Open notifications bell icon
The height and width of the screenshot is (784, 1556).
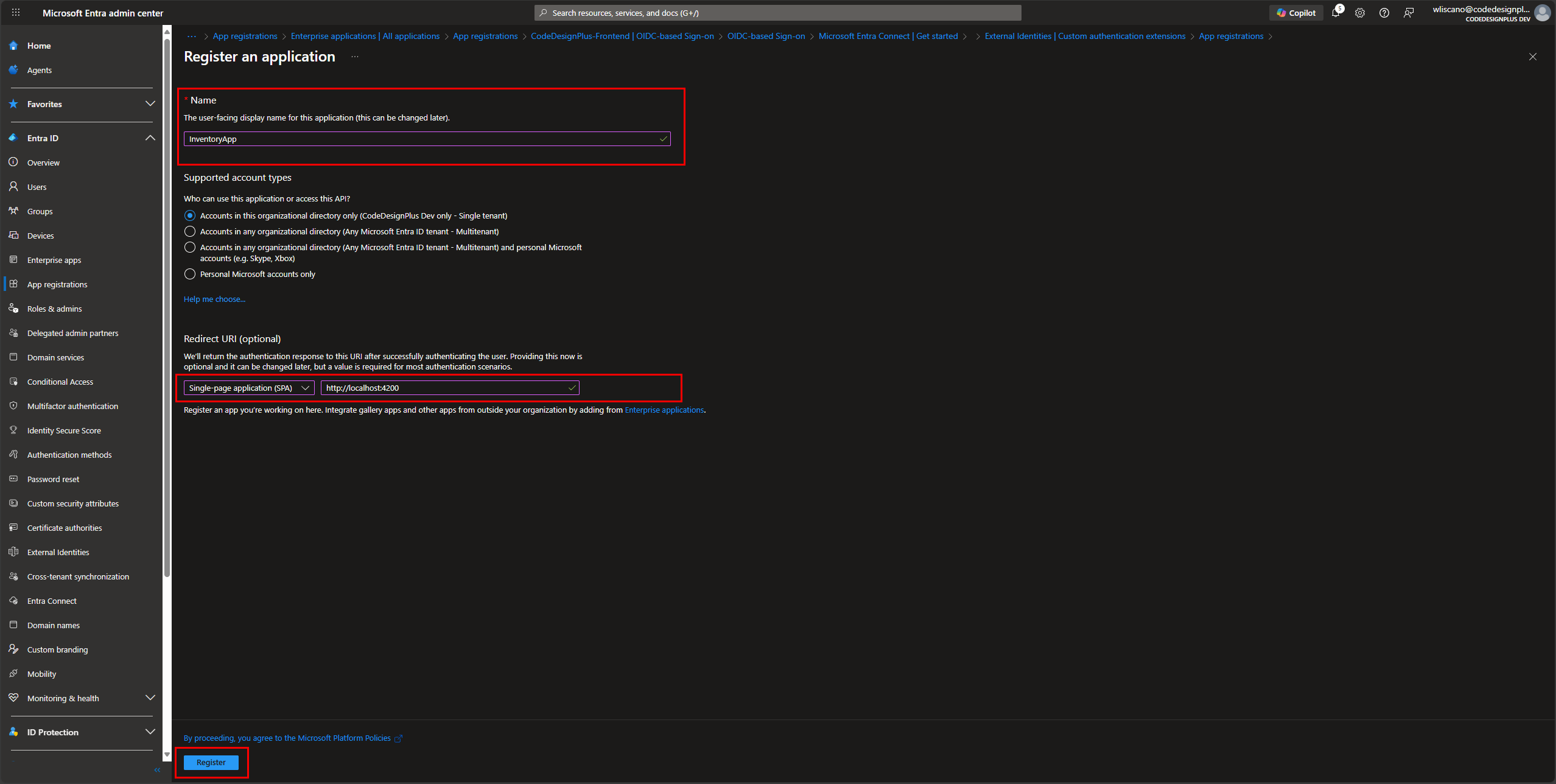[x=1336, y=12]
